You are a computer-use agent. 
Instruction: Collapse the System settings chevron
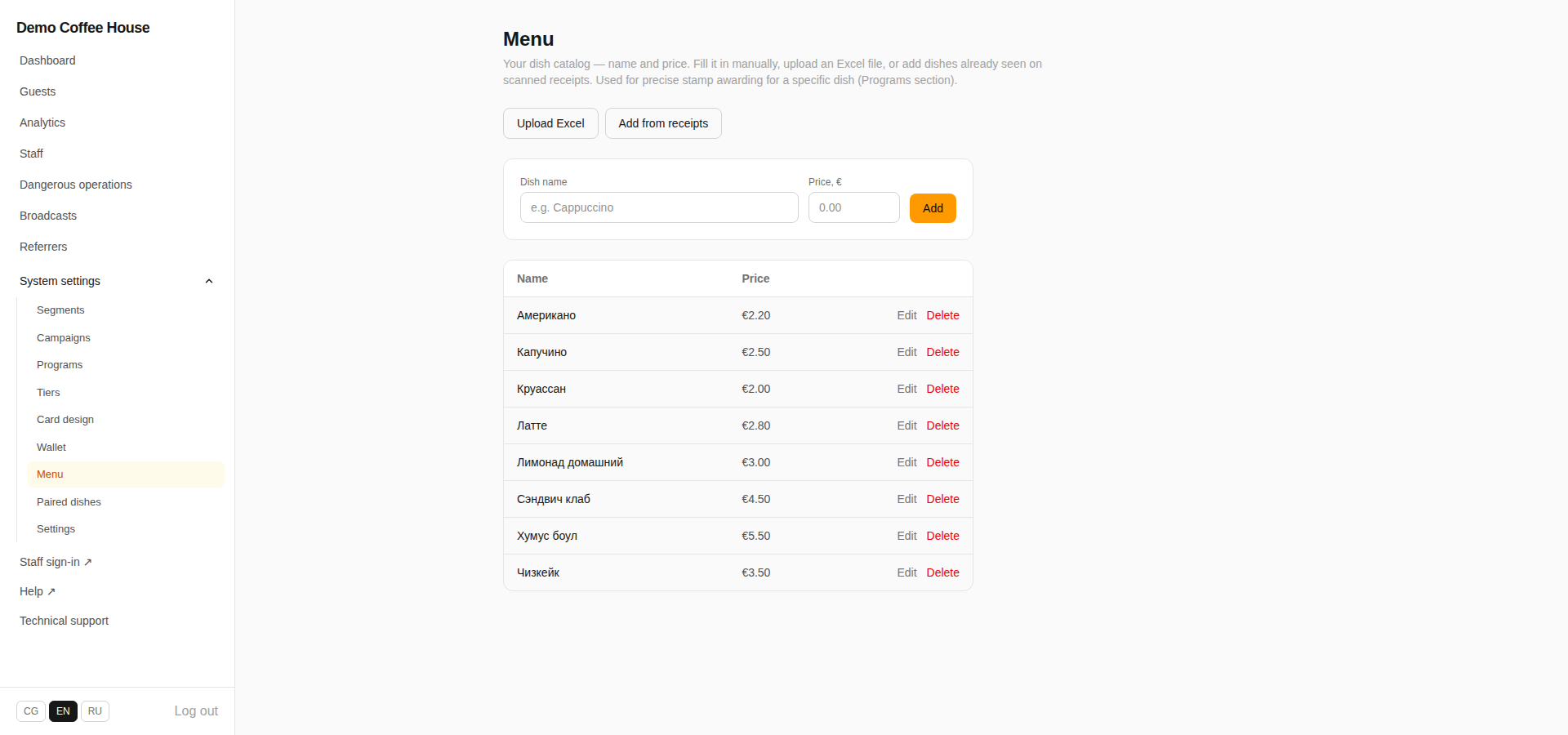[x=209, y=281]
